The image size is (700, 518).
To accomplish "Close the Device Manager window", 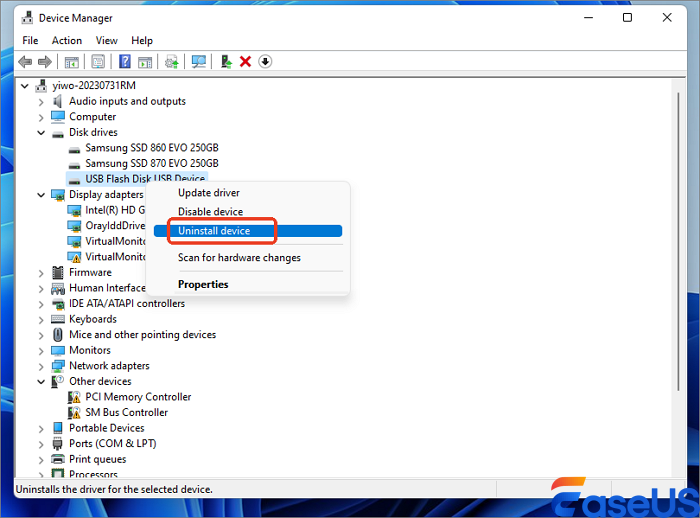I will click(667, 18).
